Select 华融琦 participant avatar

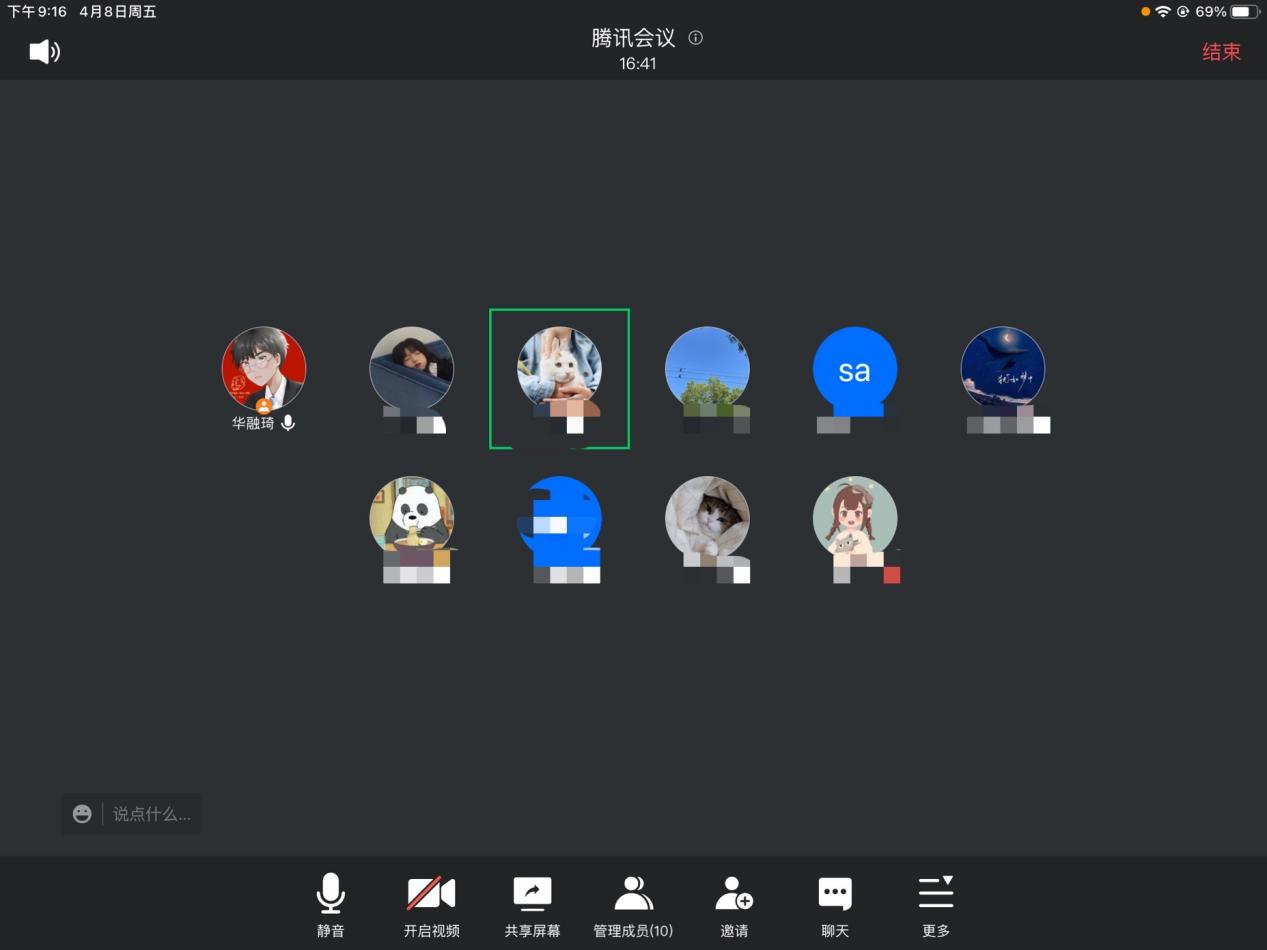(x=264, y=369)
